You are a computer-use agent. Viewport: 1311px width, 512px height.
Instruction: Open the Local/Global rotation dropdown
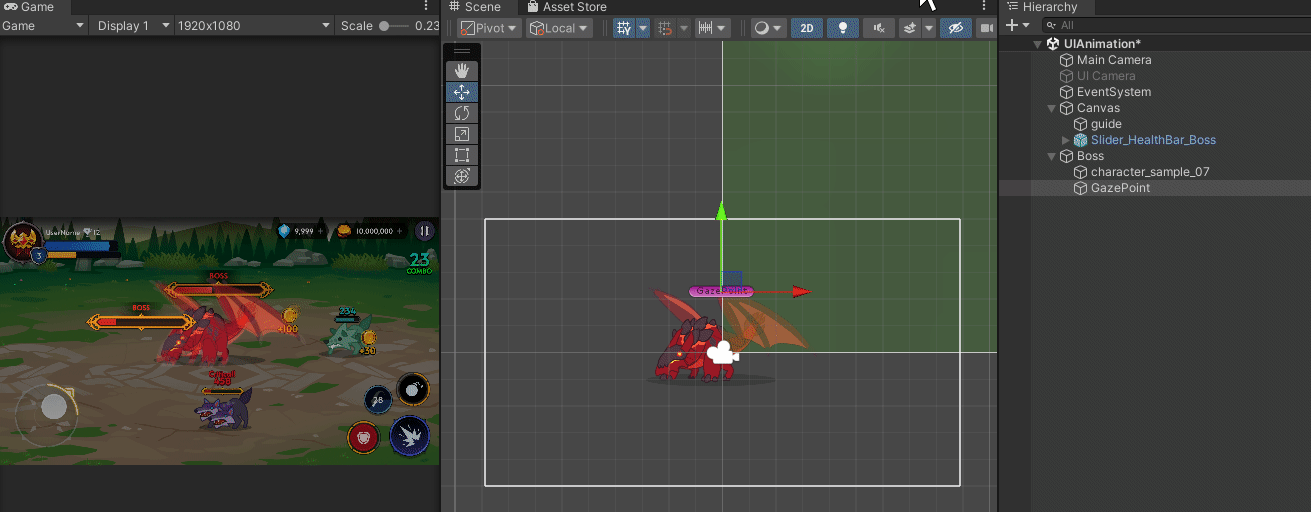559,28
